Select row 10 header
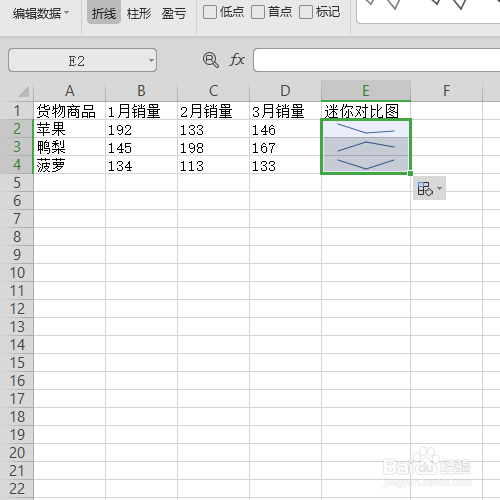The image size is (500, 500). click(17, 273)
